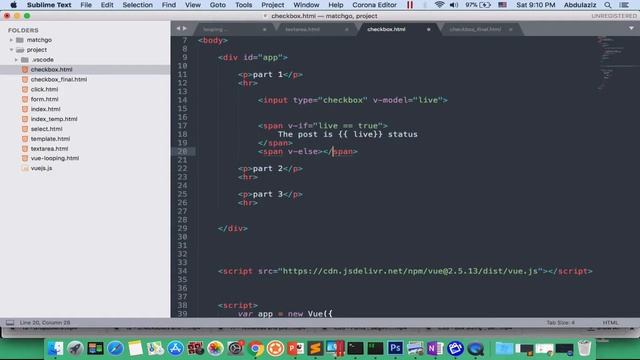Open Photoshop icon in the dock
This screenshot has height=360, width=640.
point(395,348)
